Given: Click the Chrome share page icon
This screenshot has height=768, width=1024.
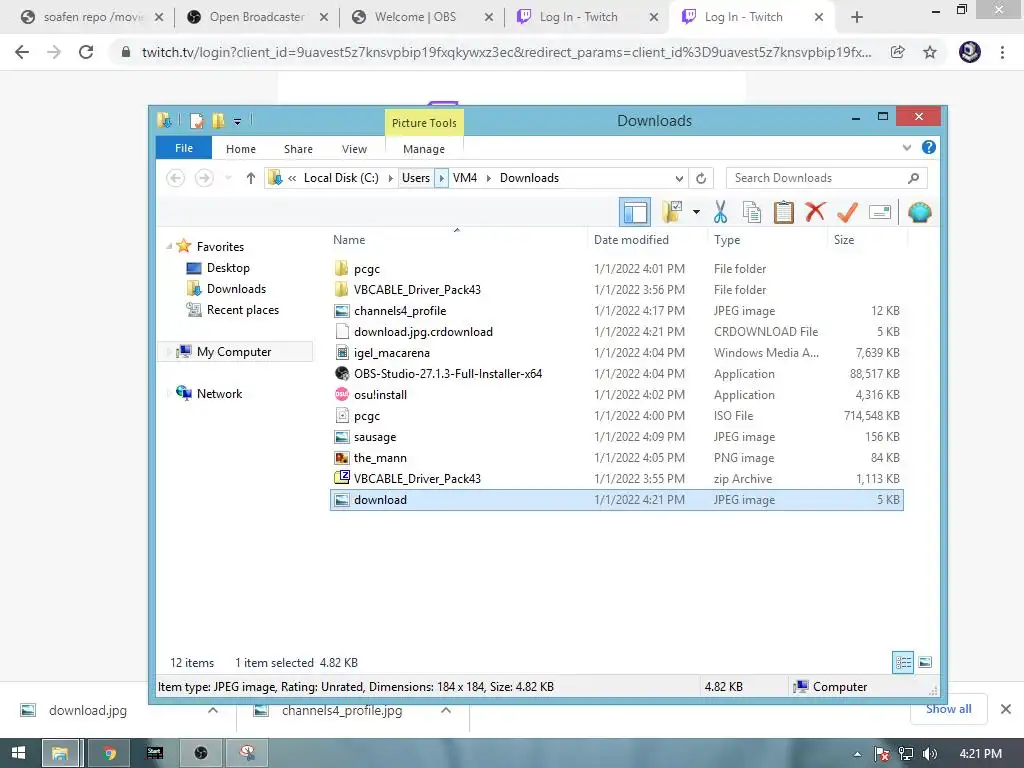Looking at the screenshot, I should (x=898, y=52).
